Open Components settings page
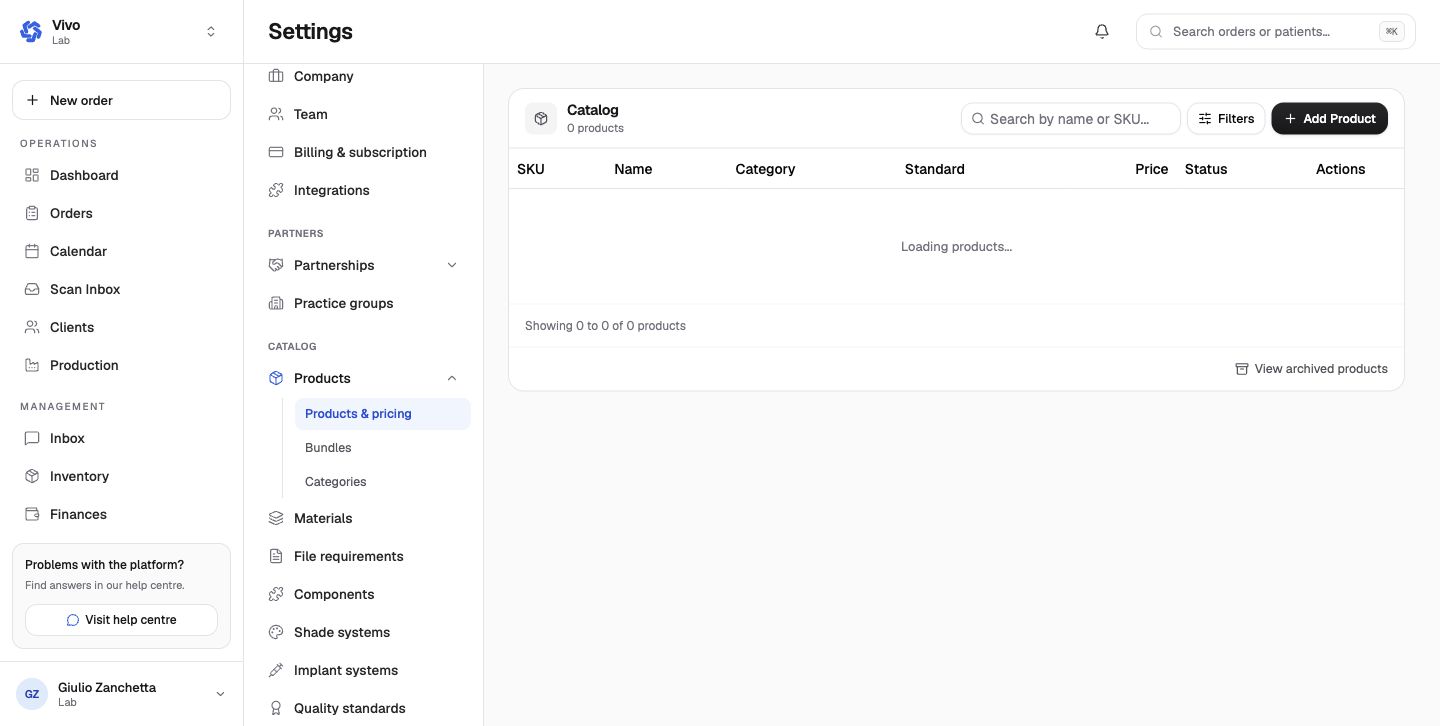Viewport: 1440px width, 726px height. (x=364, y=594)
